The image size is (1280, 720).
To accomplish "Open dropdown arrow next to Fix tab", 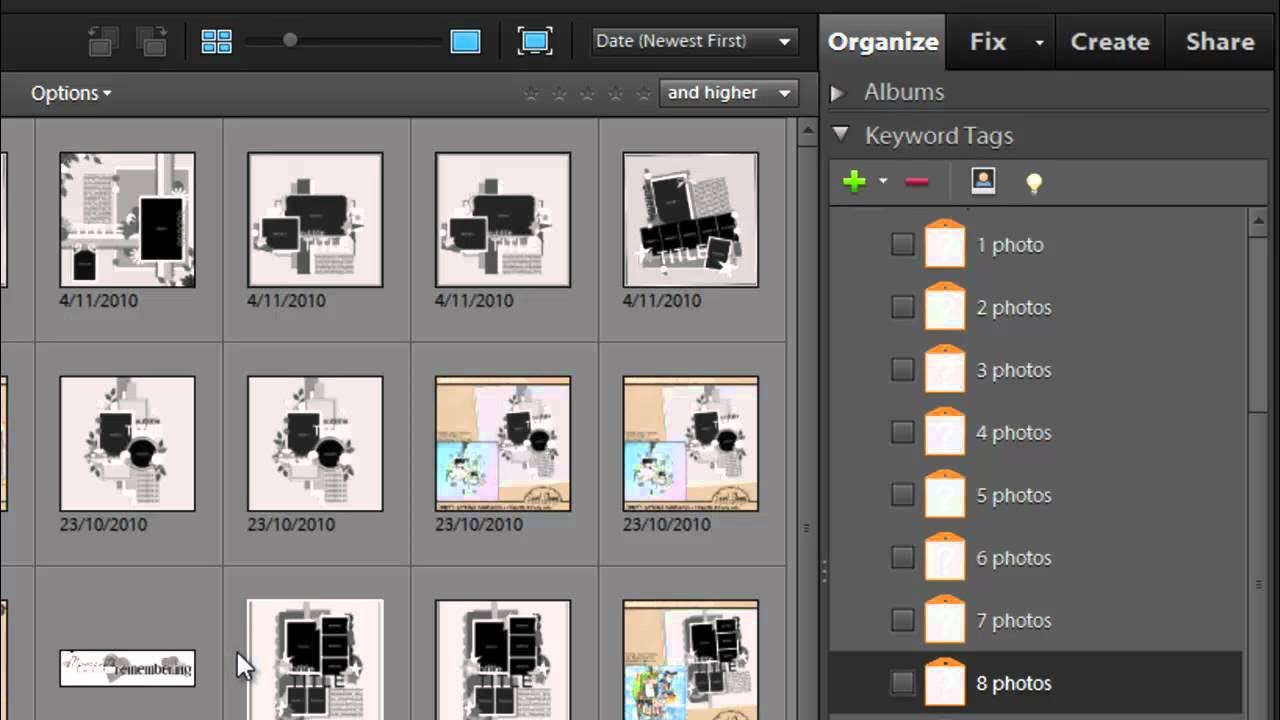I will 1039,42.
